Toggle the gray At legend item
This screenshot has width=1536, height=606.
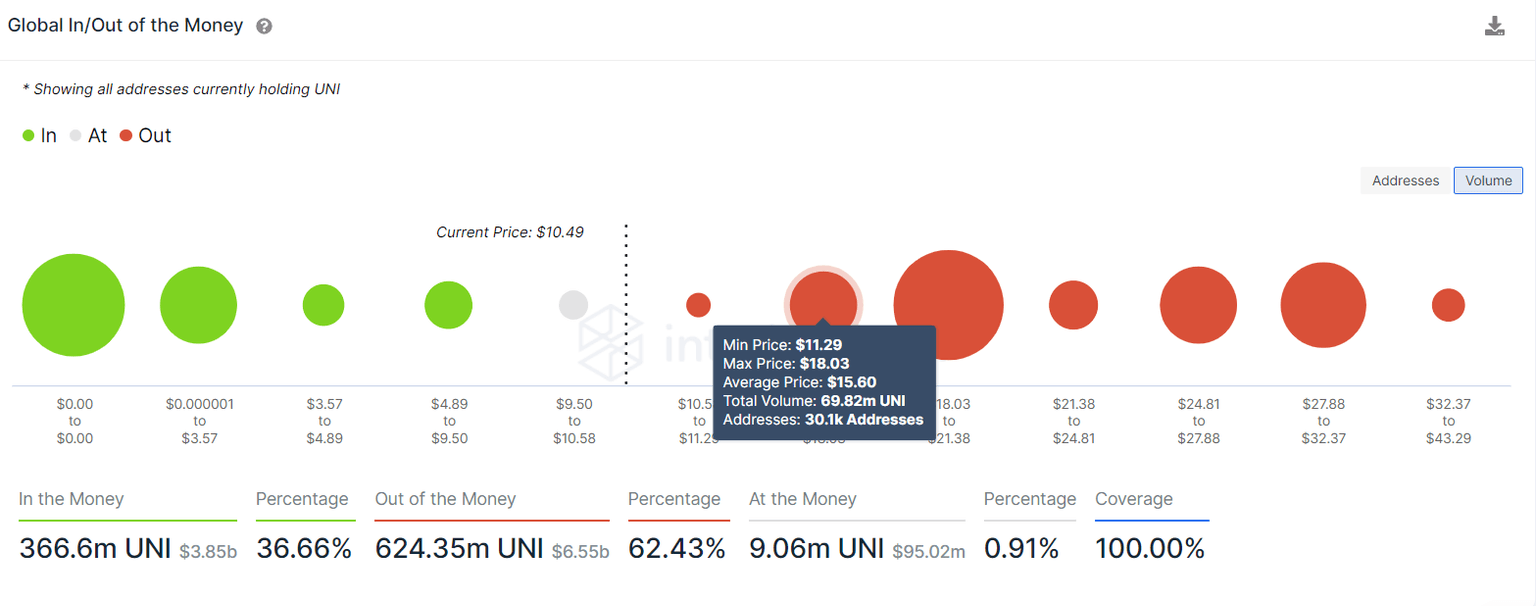88,136
